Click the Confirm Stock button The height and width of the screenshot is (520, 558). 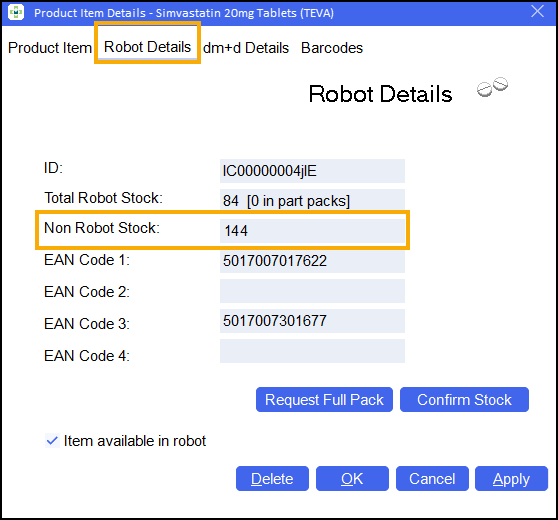464,399
